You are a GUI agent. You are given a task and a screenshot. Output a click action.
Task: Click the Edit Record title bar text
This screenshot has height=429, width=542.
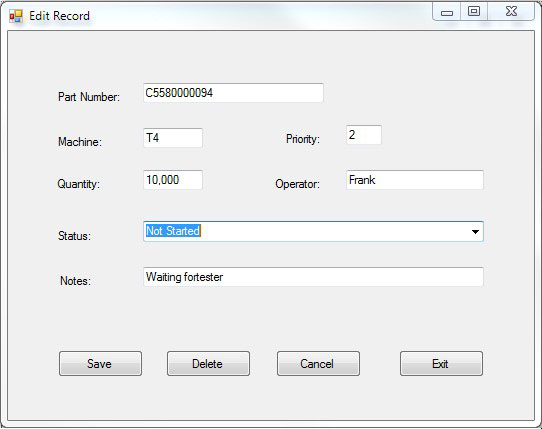point(59,16)
